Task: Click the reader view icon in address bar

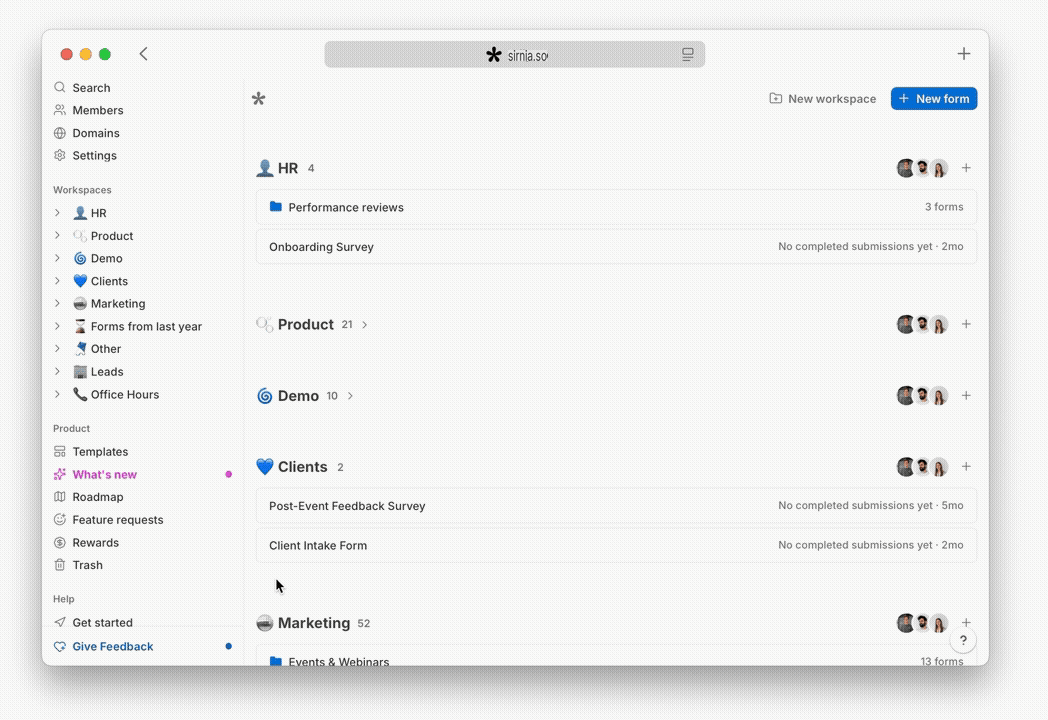Action: pos(687,54)
